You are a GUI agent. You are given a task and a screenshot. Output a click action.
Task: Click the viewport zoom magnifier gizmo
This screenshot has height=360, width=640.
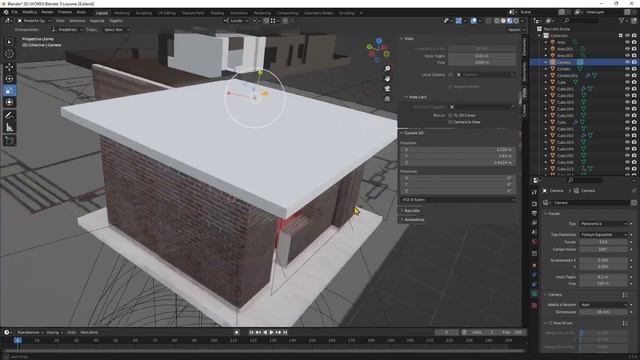pos(387,69)
